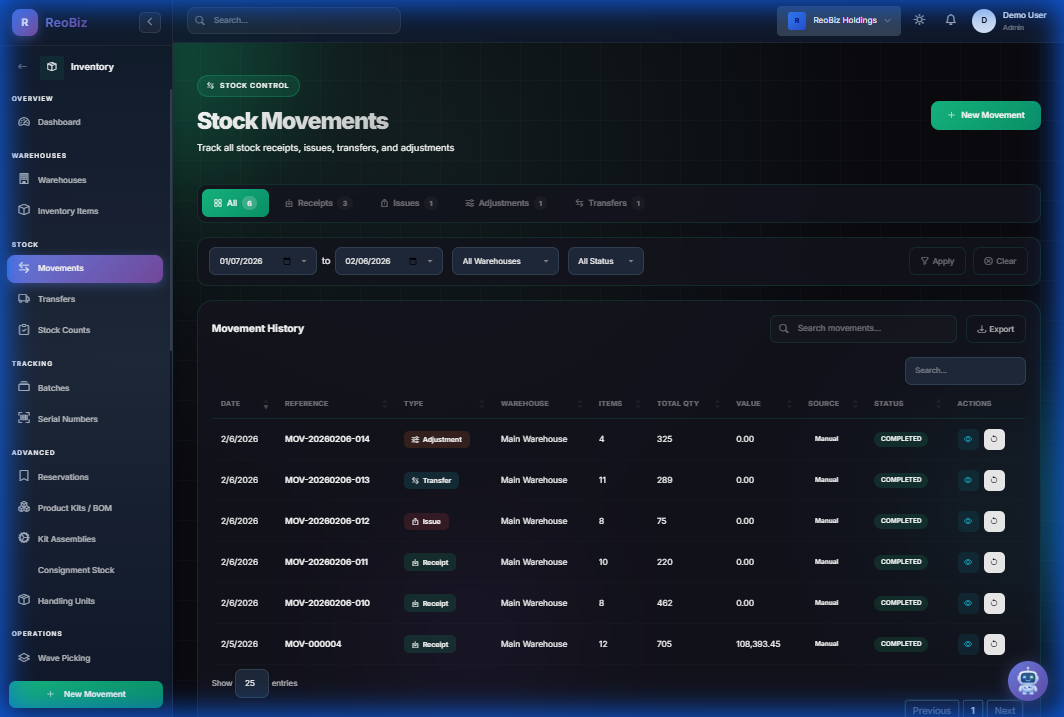The image size is (1064, 717).
Task: Open the All Warehouses dropdown
Action: tap(505, 261)
